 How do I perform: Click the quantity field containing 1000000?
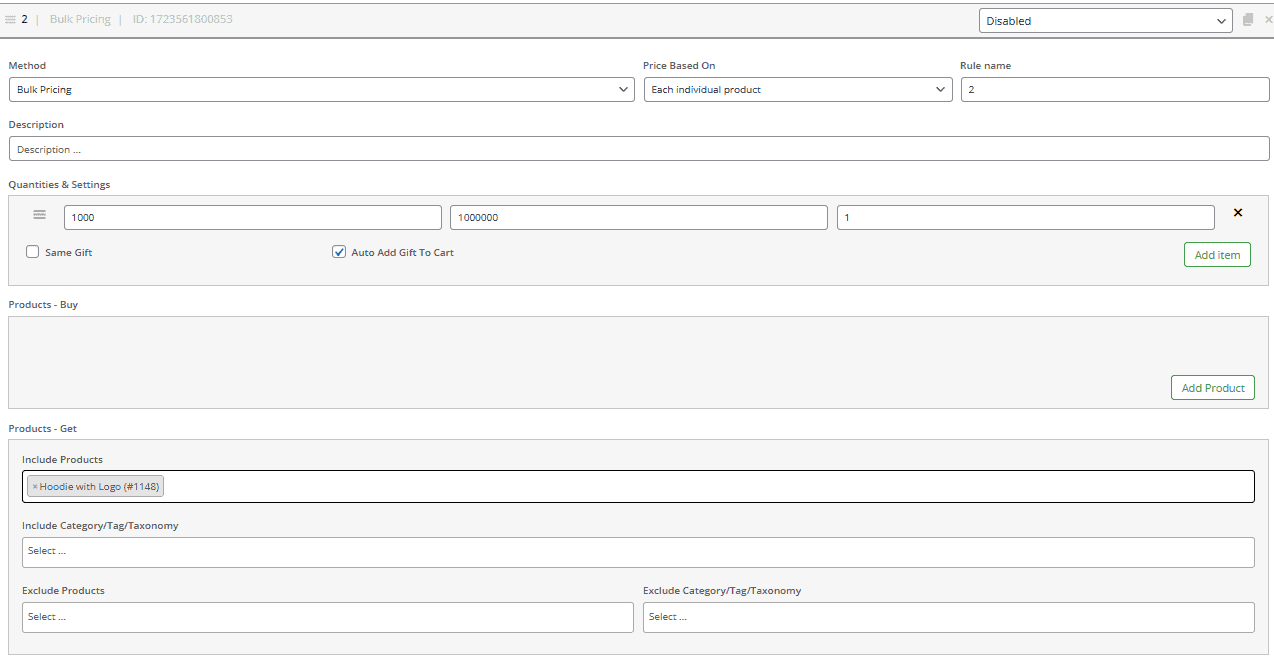pos(638,218)
